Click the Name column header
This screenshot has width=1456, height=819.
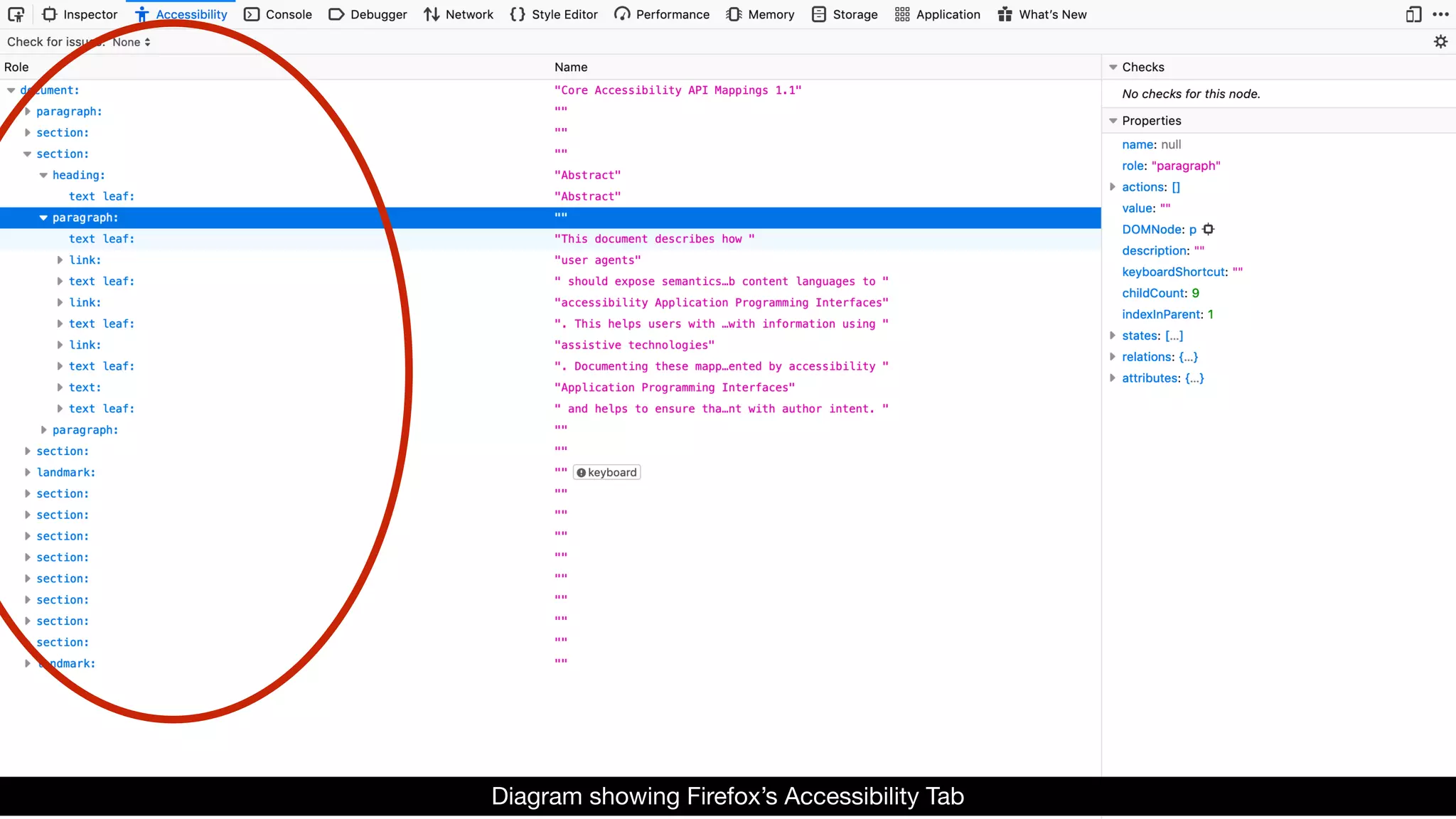571,67
